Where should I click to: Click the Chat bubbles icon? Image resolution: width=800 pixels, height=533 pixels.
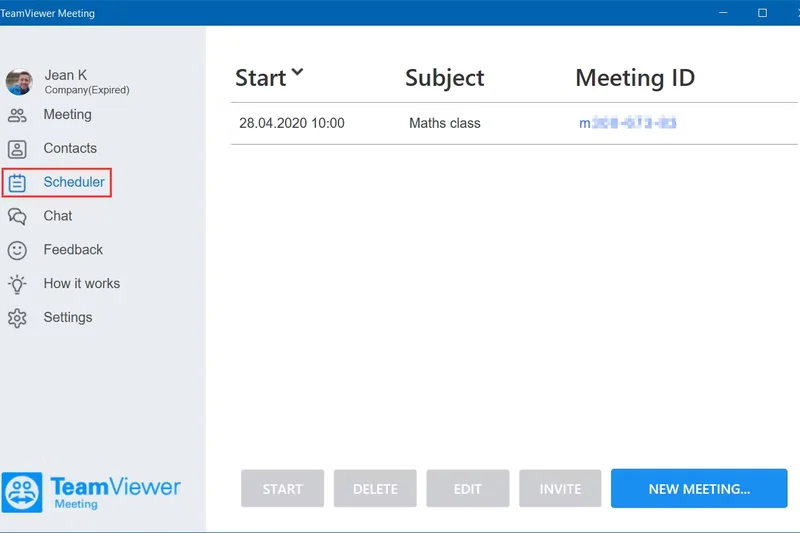point(17,216)
